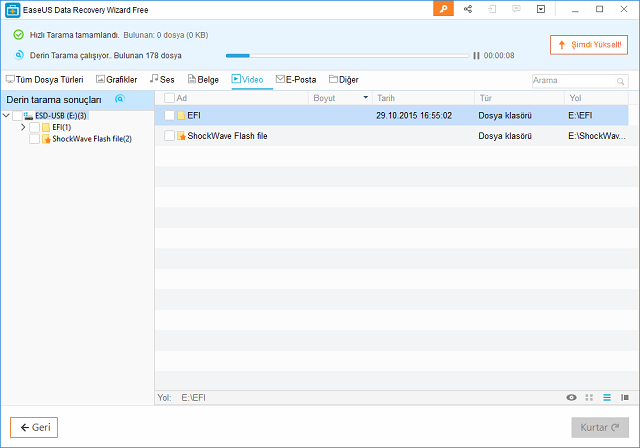Expand the EFI(1) tree node
640x448 pixels.
click(x=23, y=127)
